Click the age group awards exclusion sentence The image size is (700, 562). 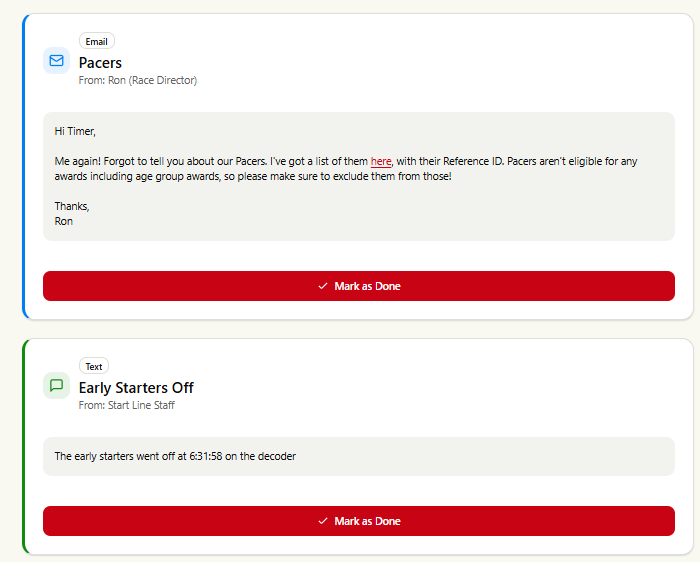(x=346, y=169)
